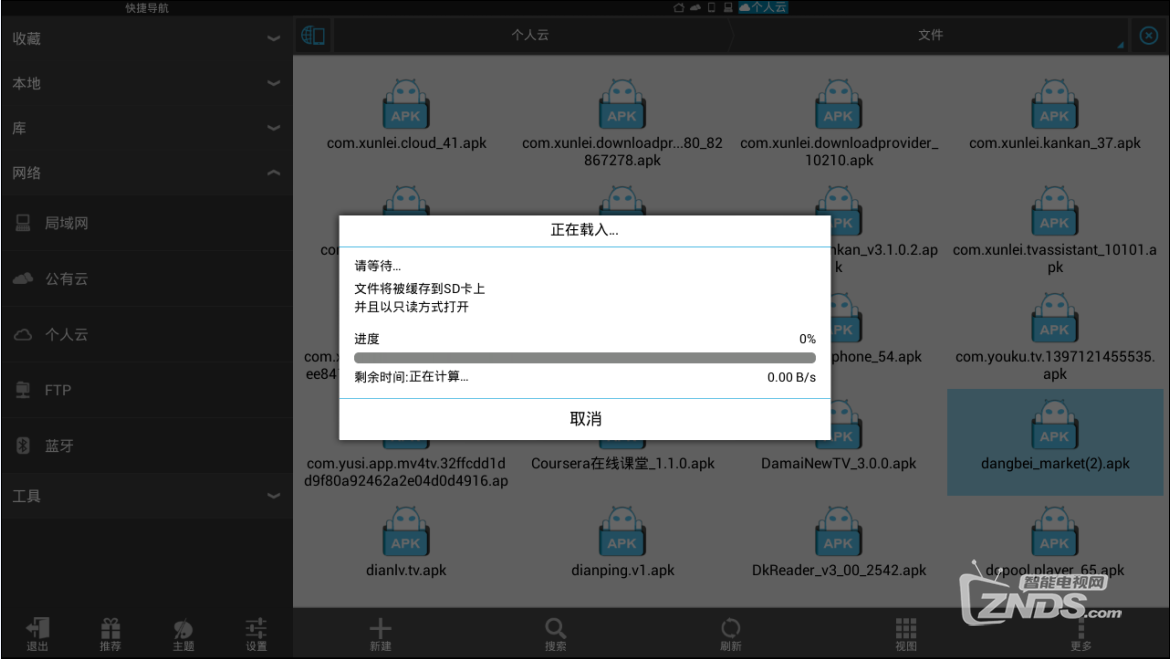Screen dimensions: 1170x659
Task: Click the 快捷导航 header label
Action: click(x=147, y=7)
